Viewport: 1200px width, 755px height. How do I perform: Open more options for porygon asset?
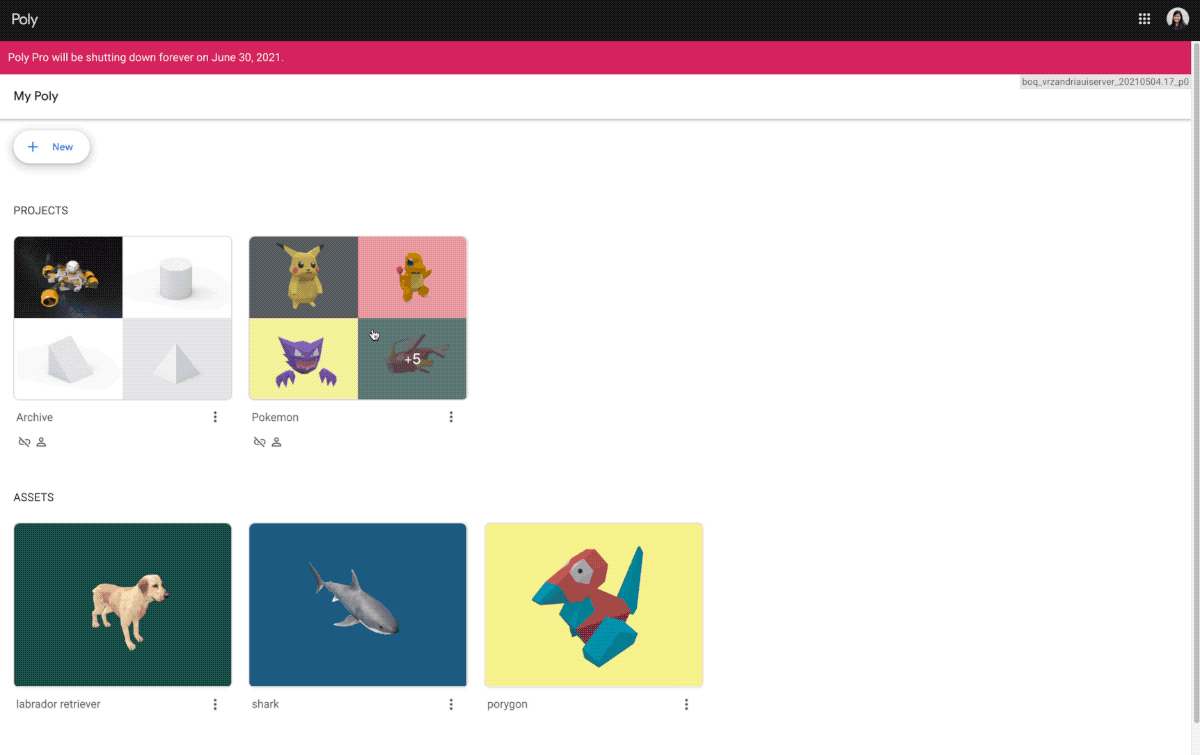coord(687,704)
